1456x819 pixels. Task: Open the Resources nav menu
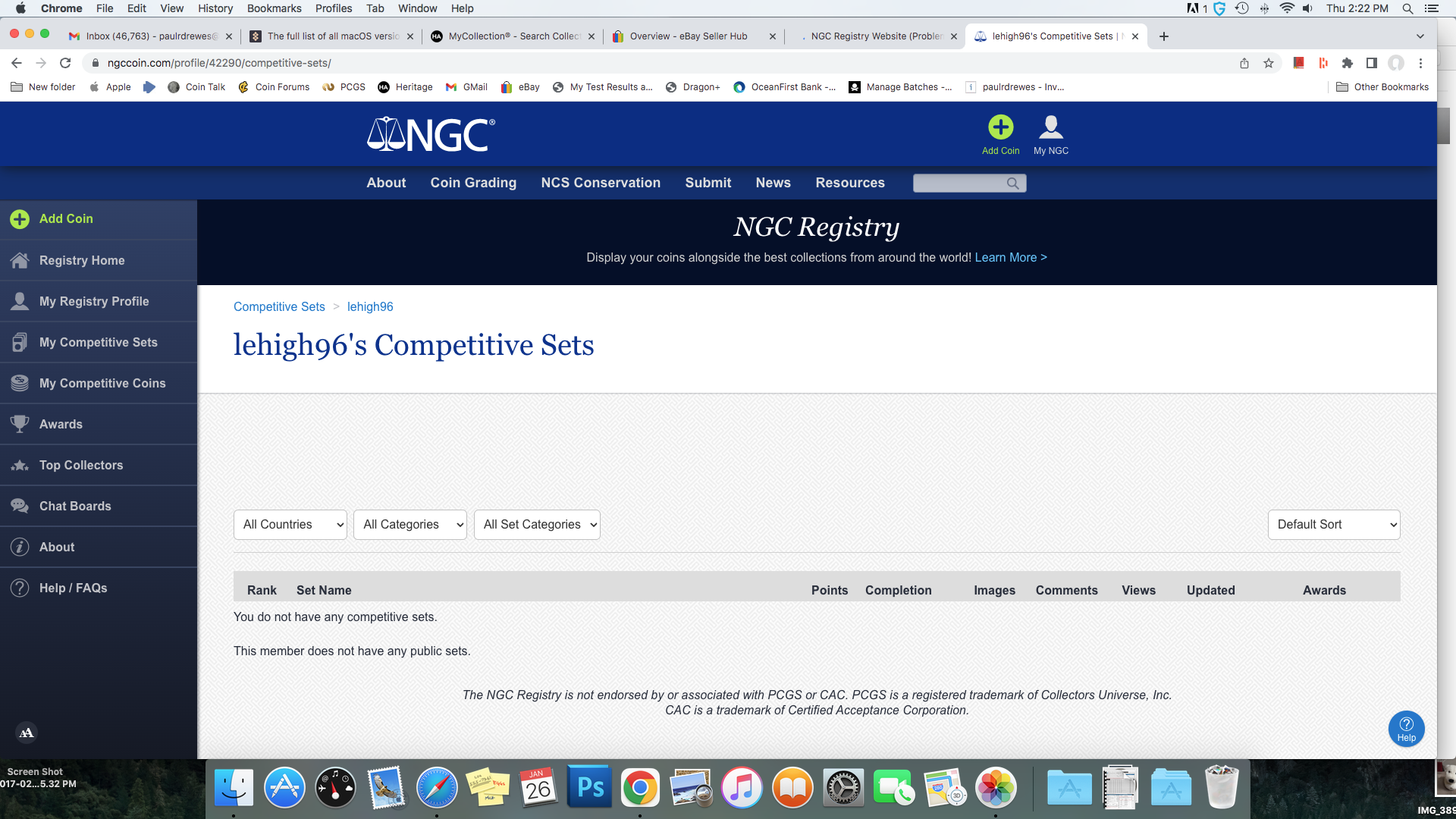click(850, 183)
